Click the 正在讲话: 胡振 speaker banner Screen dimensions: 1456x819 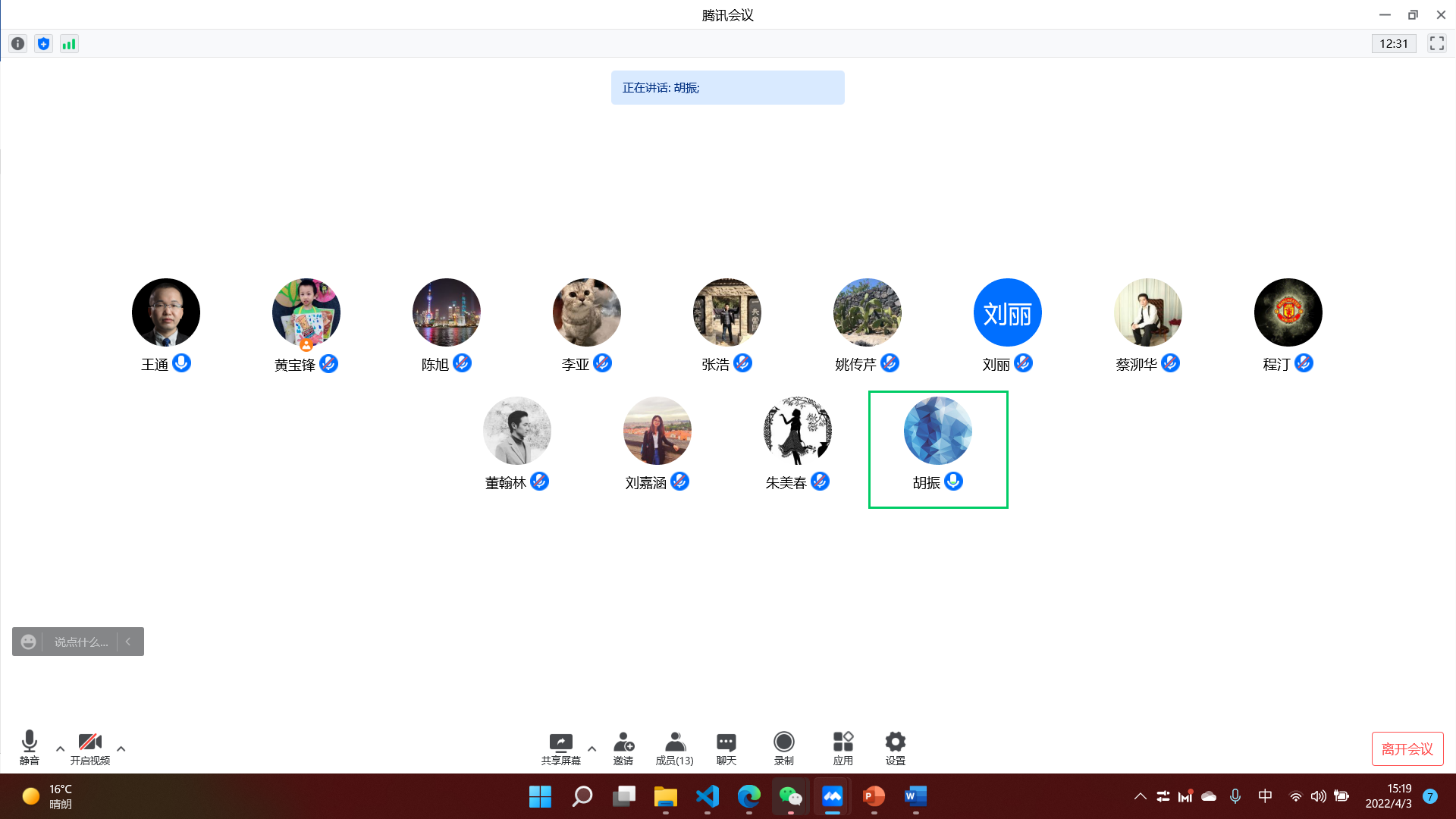point(727,87)
